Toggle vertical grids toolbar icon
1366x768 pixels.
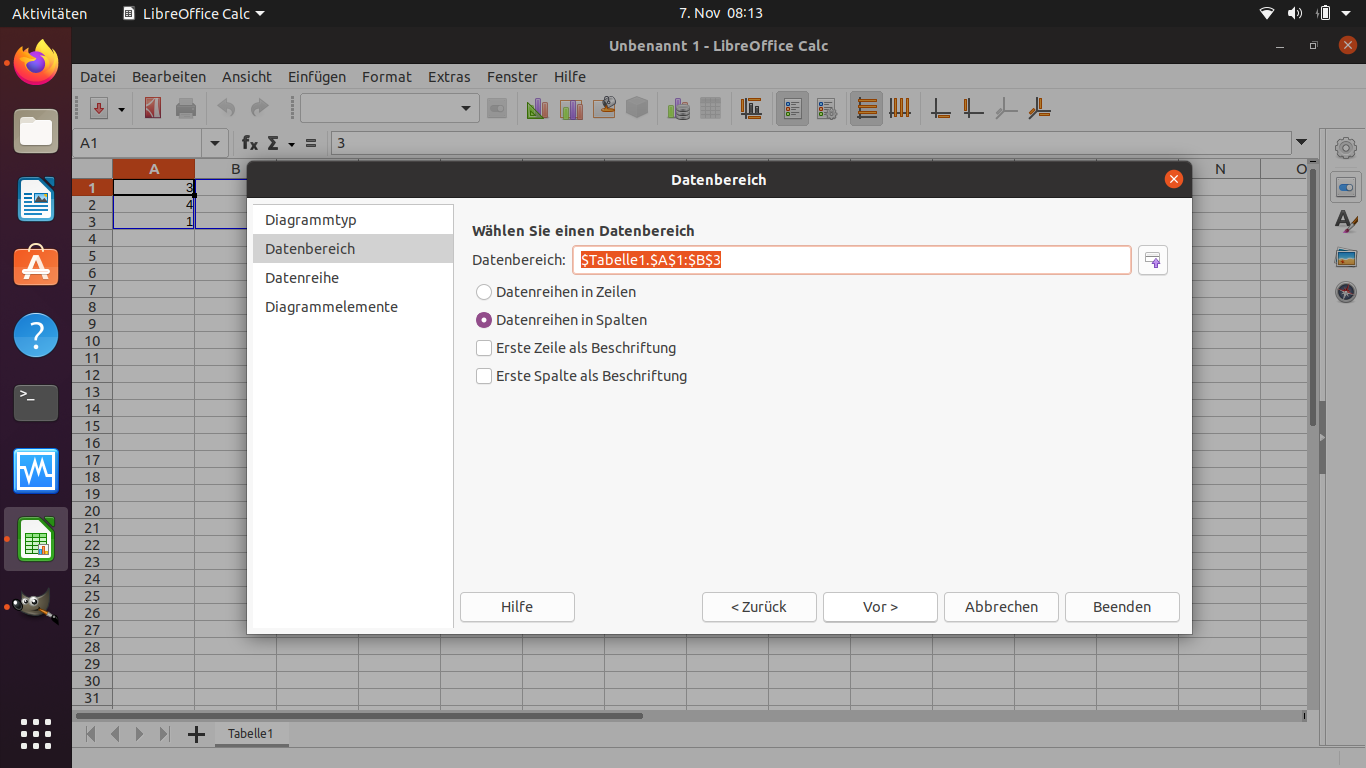point(900,108)
